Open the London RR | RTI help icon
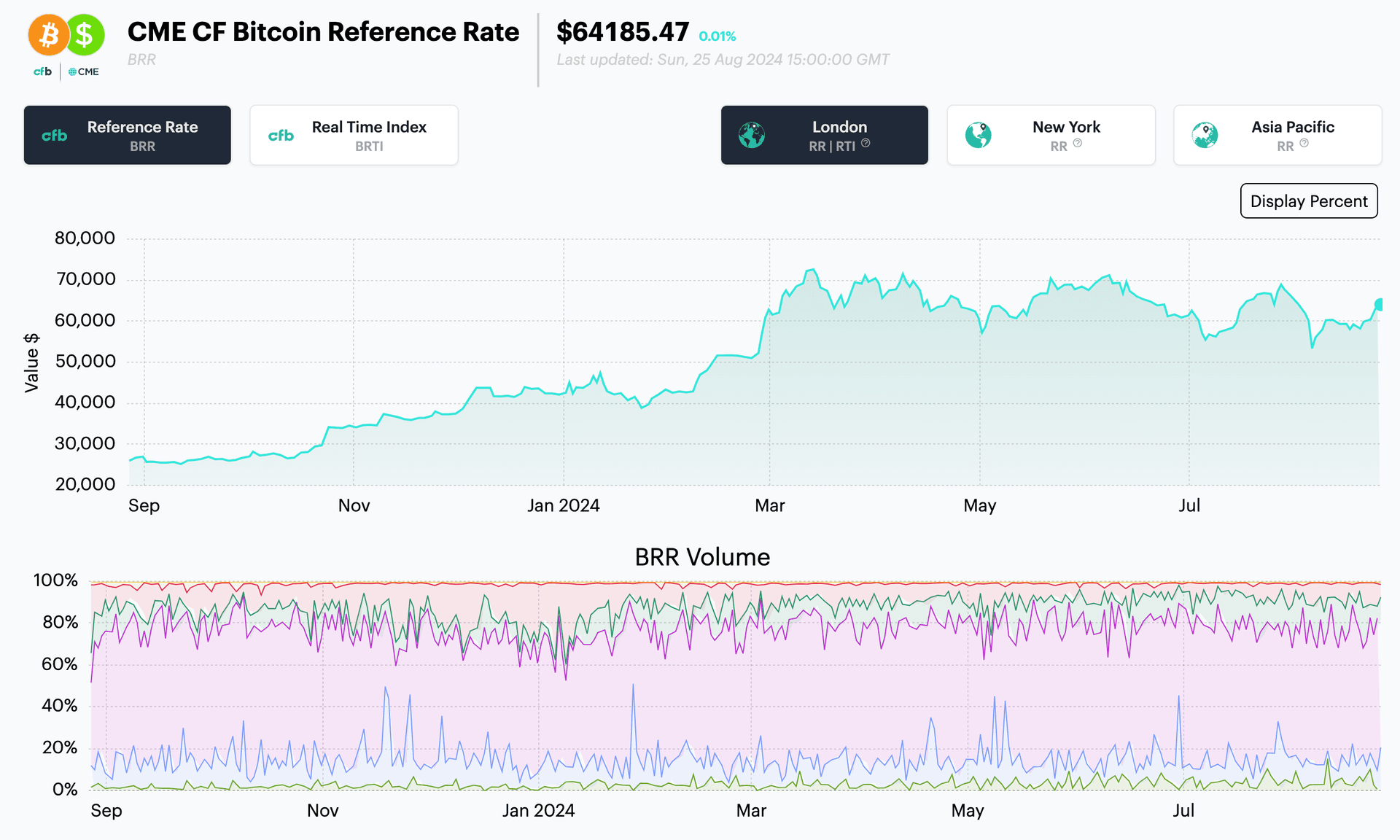 (x=866, y=144)
